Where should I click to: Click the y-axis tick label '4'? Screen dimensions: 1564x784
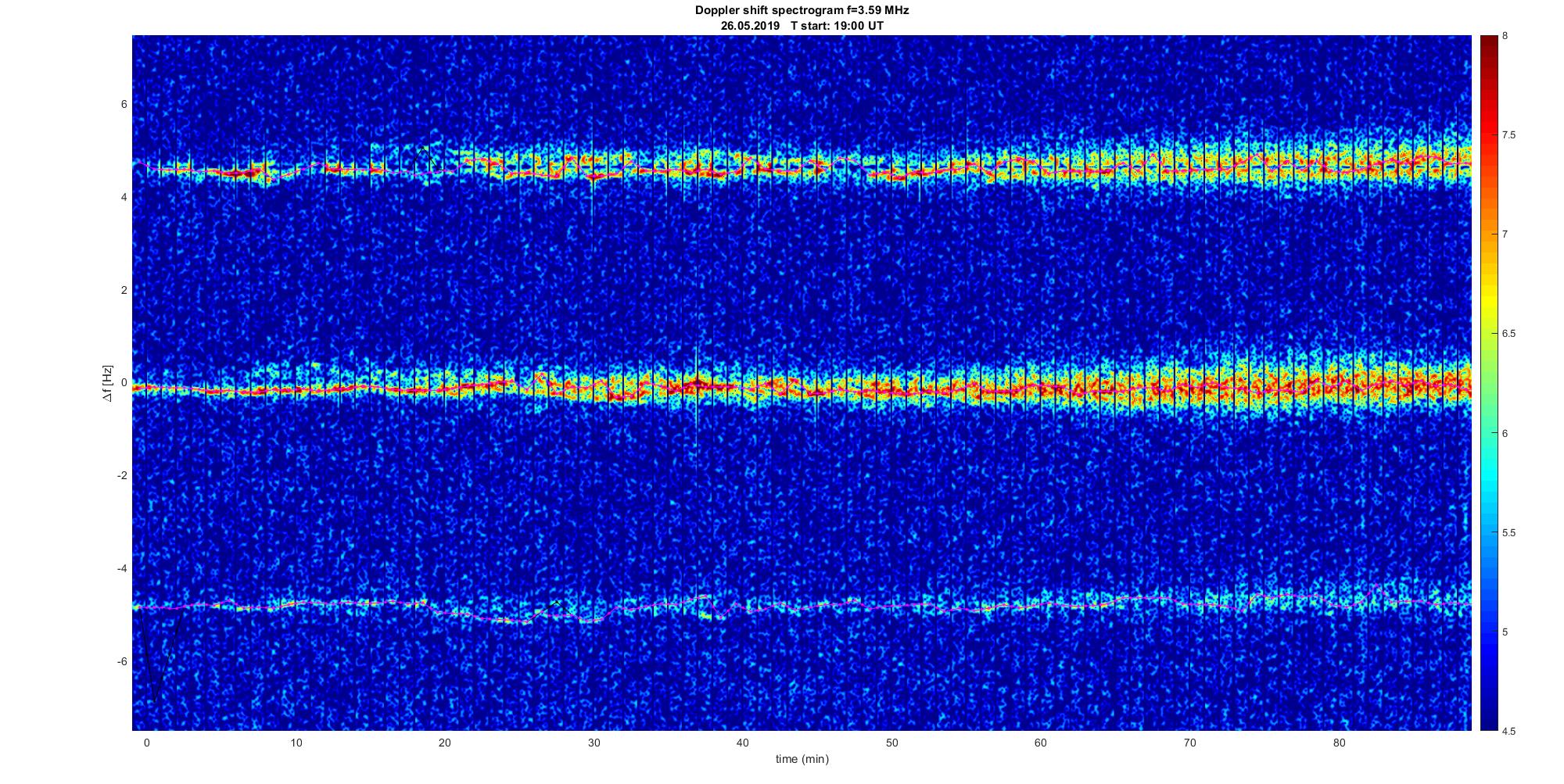point(124,198)
